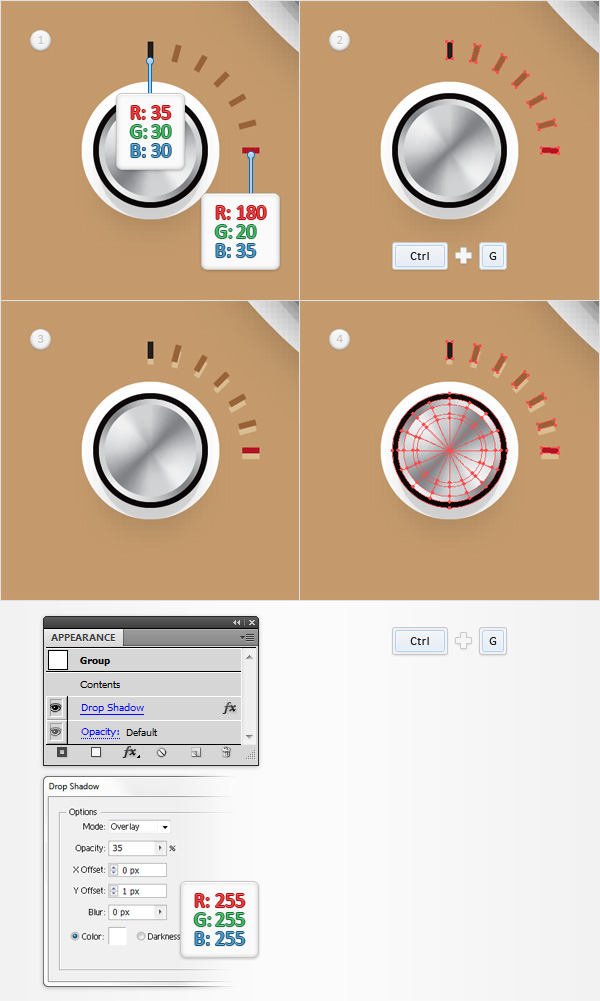Viewport: 600px width, 1001px height.
Task: Click the trash Delete Selected Item icon
Action: point(226,752)
